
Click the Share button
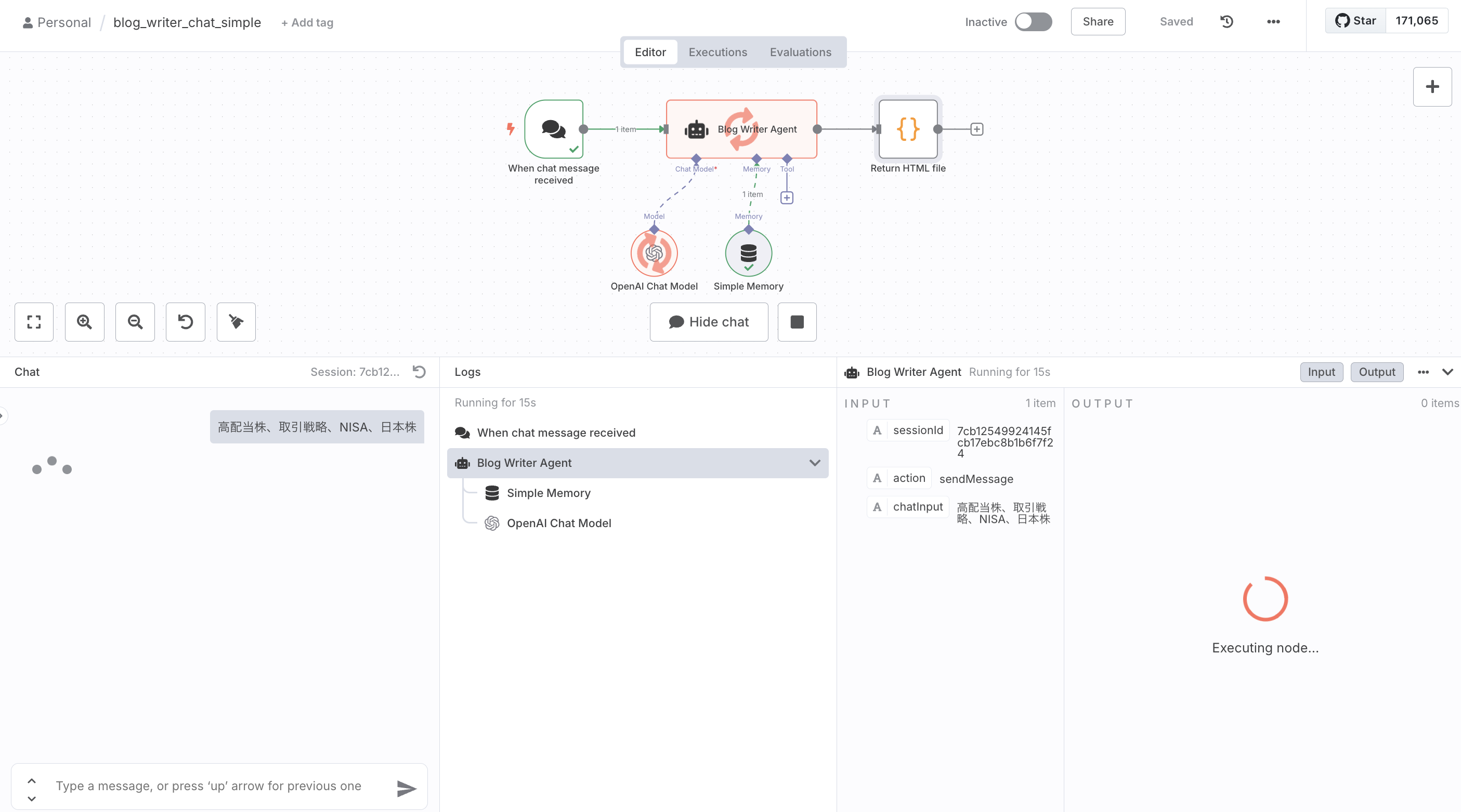click(x=1098, y=21)
